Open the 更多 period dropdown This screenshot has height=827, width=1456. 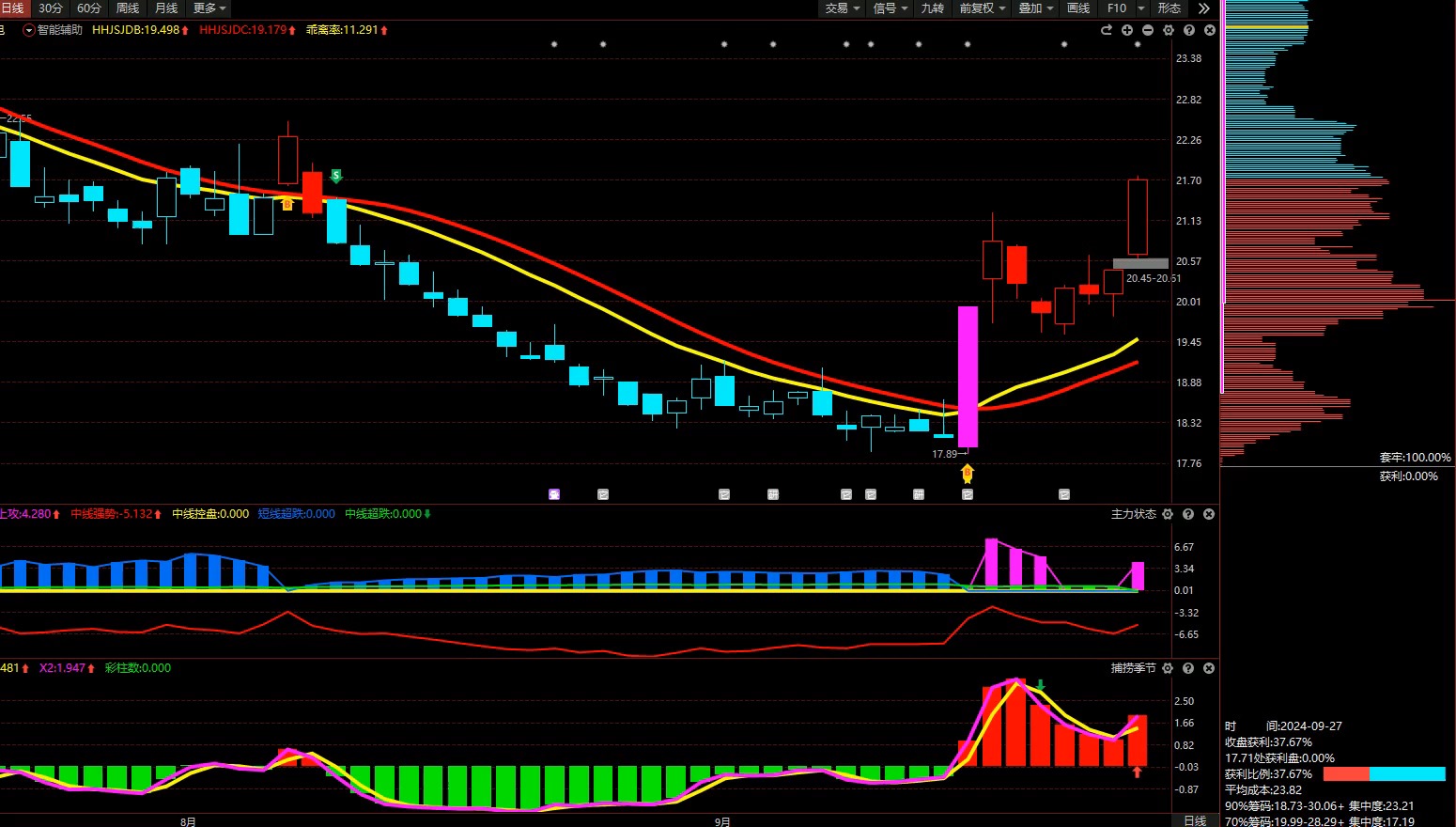(x=209, y=8)
